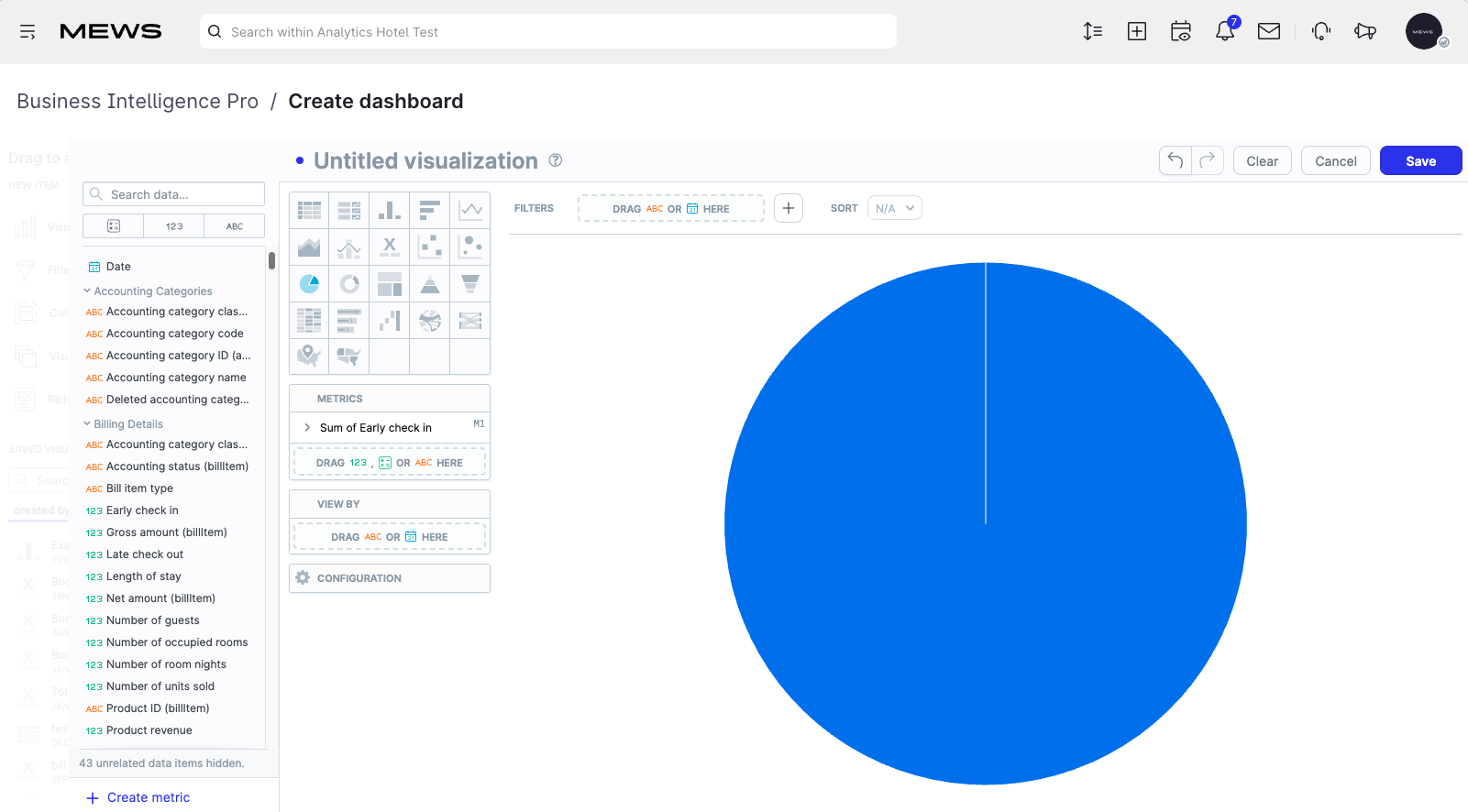
Task: Expand the Configuration section
Action: 390,578
